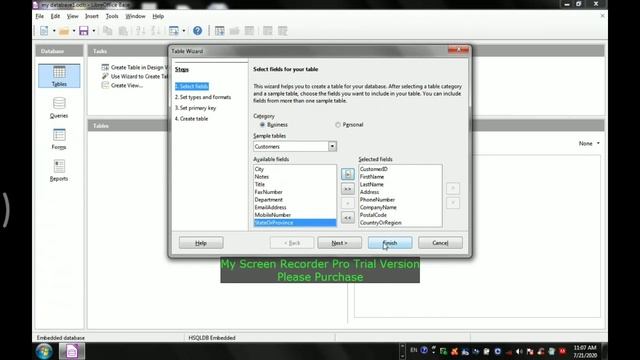Screen dimensions: 640x360
Task: Click the volume speaker tray icon
Action: pyautogui.click(x=519, y=351)
